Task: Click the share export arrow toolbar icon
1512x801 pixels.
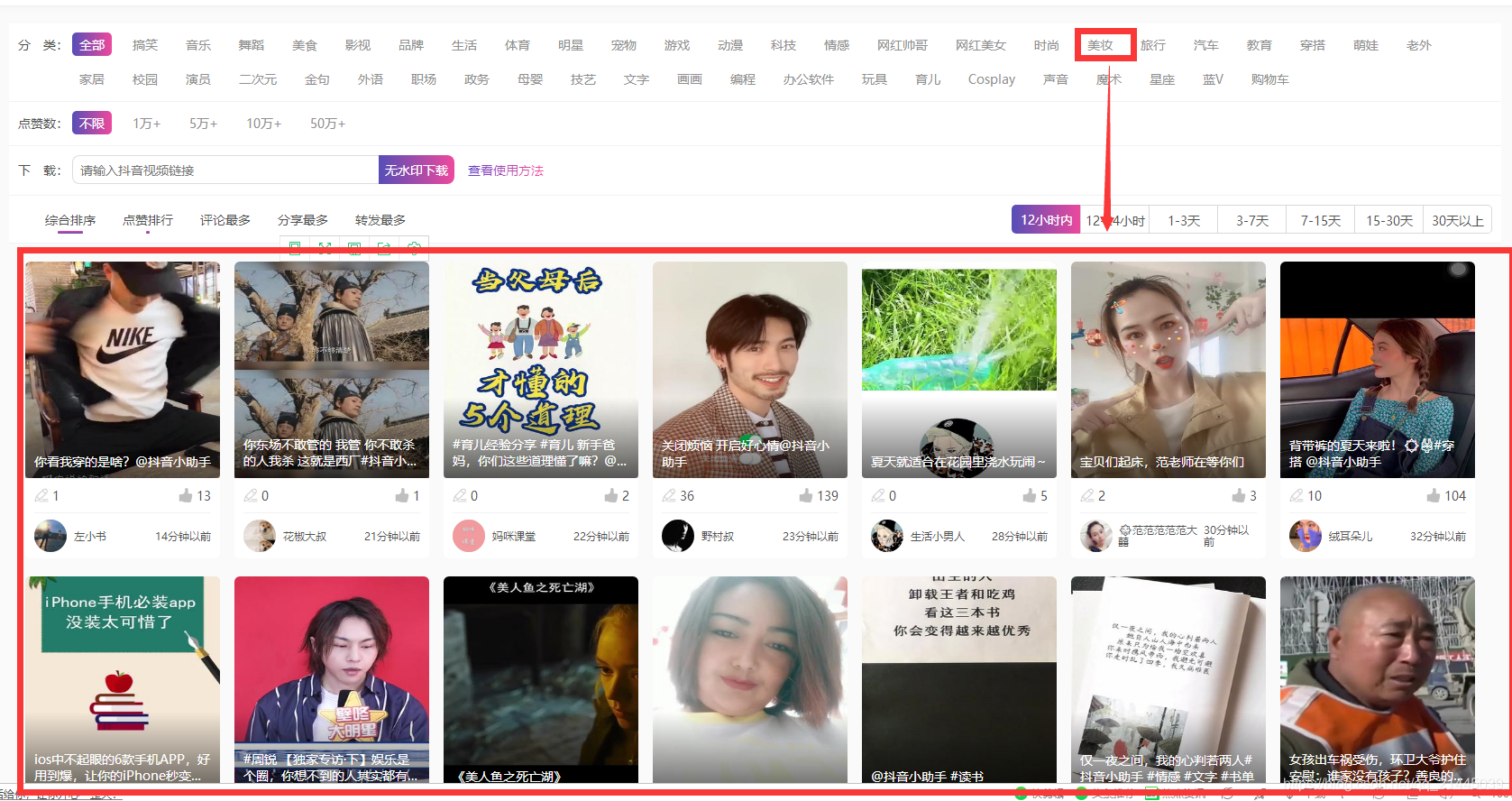Action: (x=384, y=248)
